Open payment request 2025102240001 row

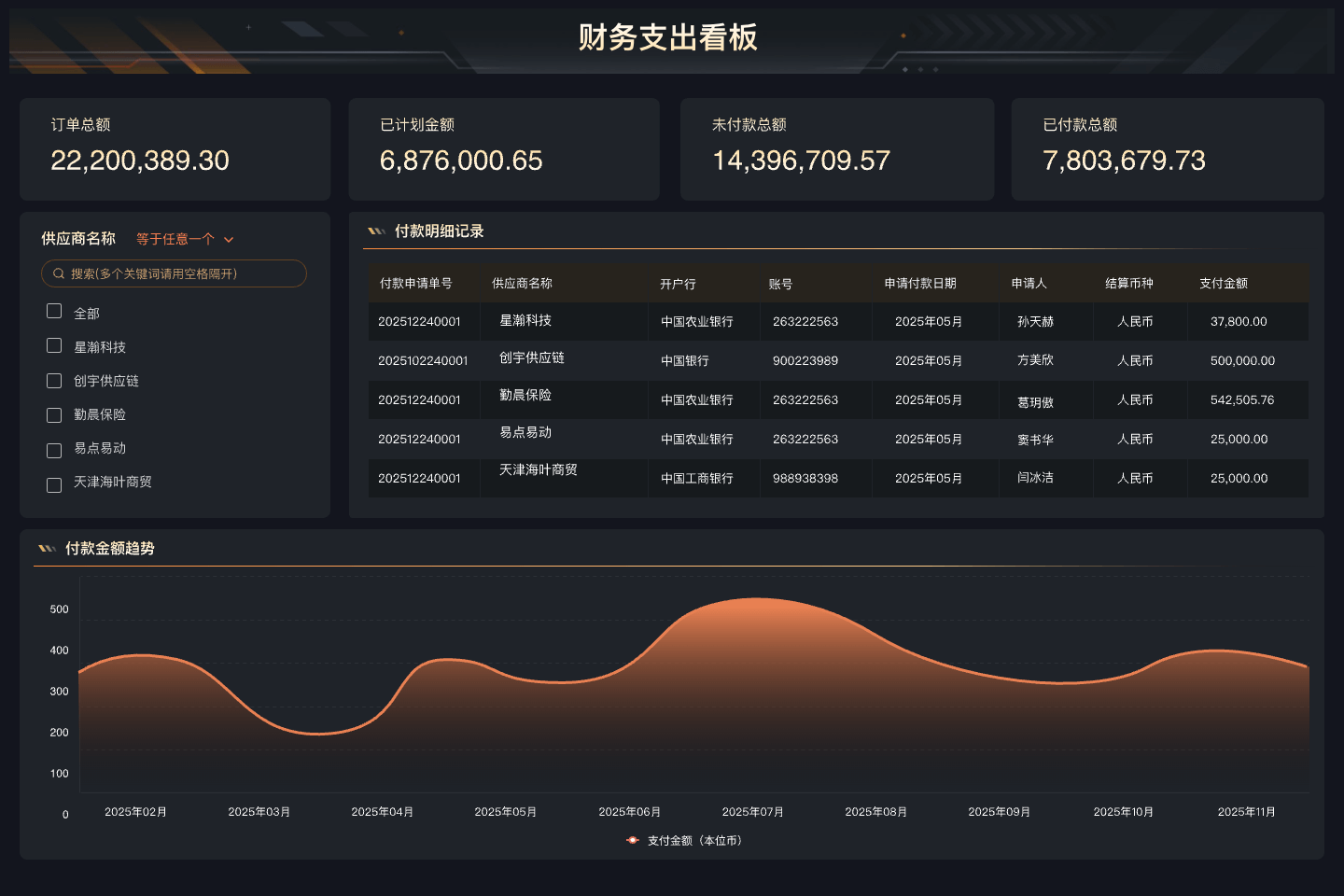423,360
